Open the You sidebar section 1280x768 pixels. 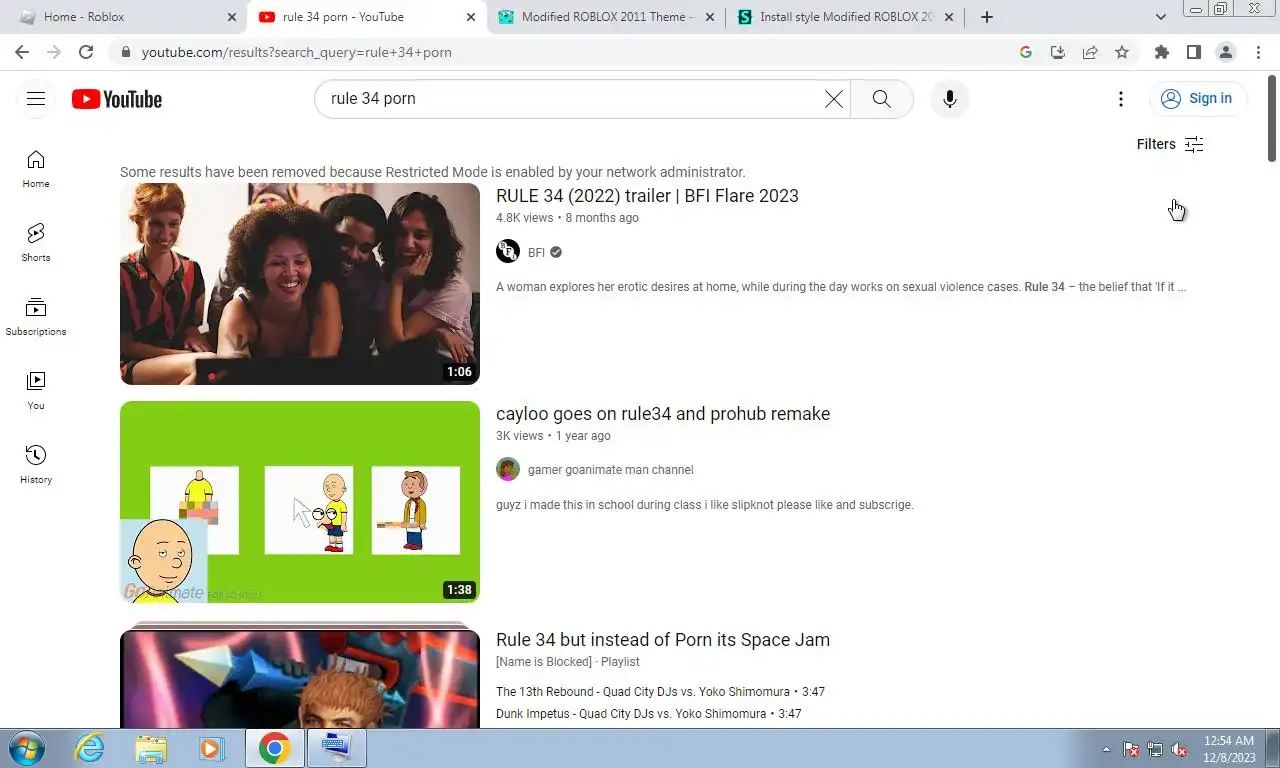[x=36, y=391]
